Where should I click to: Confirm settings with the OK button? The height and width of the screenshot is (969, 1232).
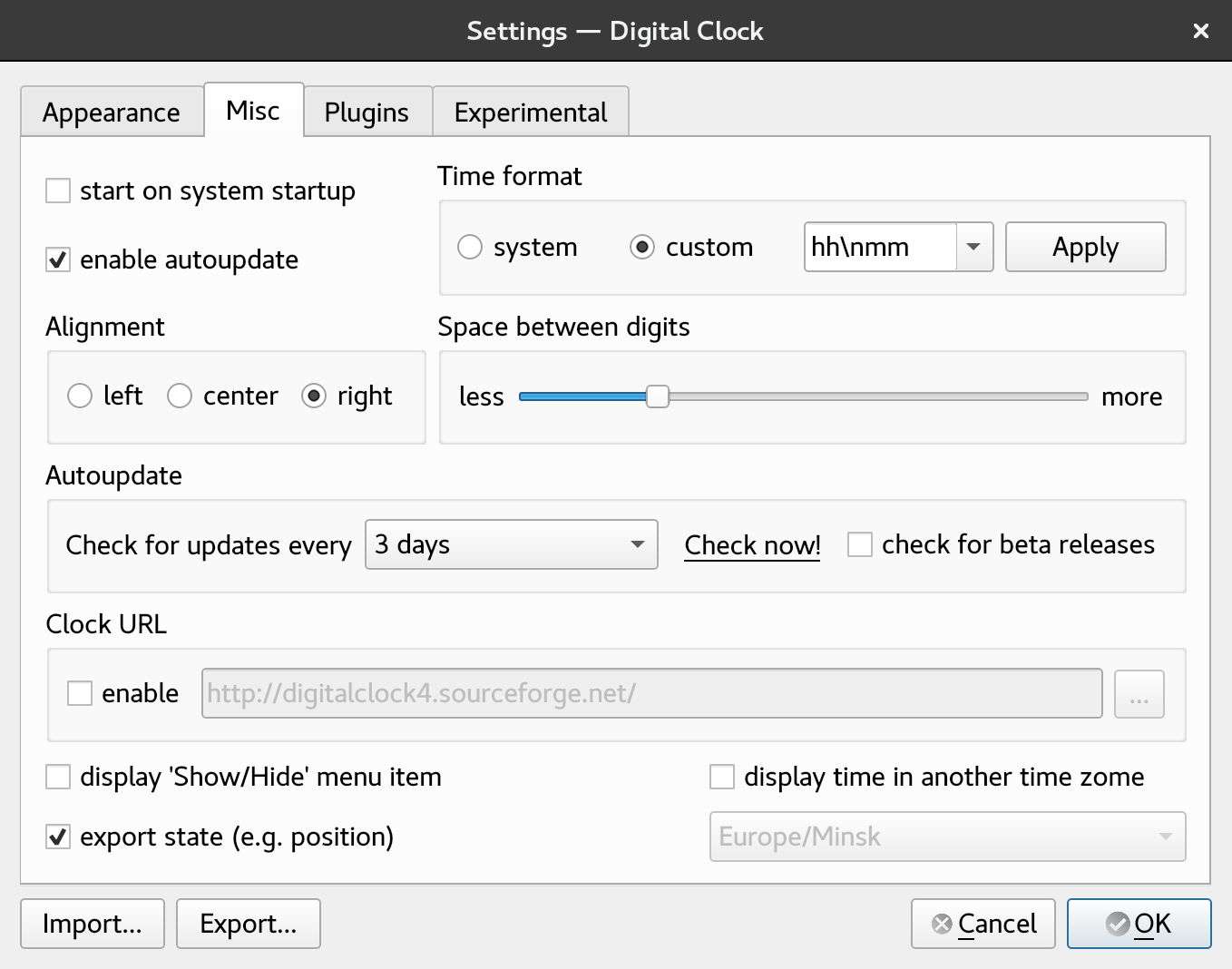pyautogui.click(x=1139, y=924)
